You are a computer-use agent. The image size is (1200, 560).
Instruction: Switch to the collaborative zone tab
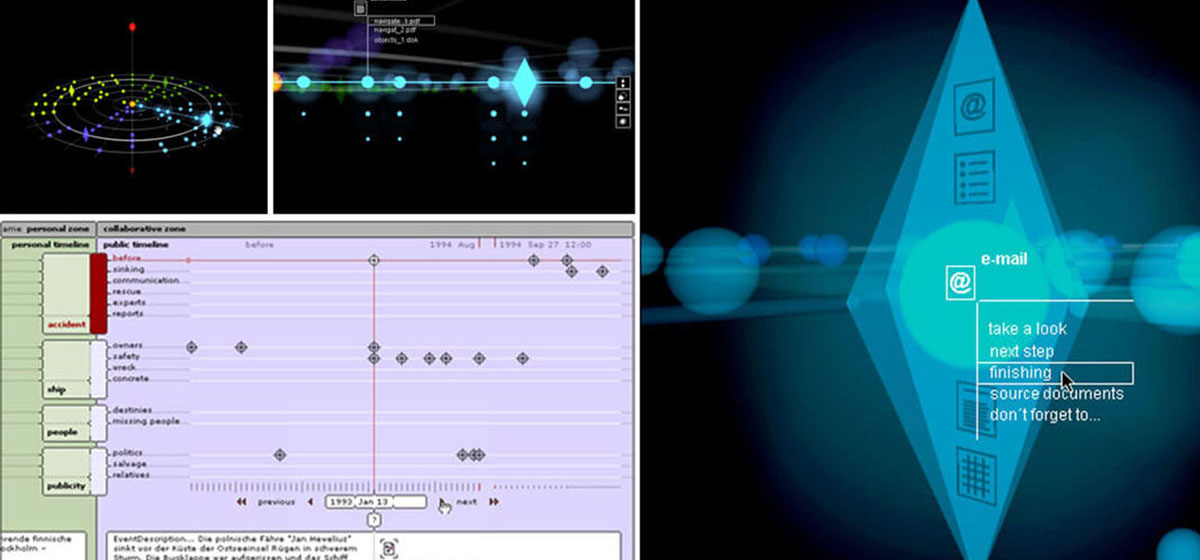click(x=144, y=229)
